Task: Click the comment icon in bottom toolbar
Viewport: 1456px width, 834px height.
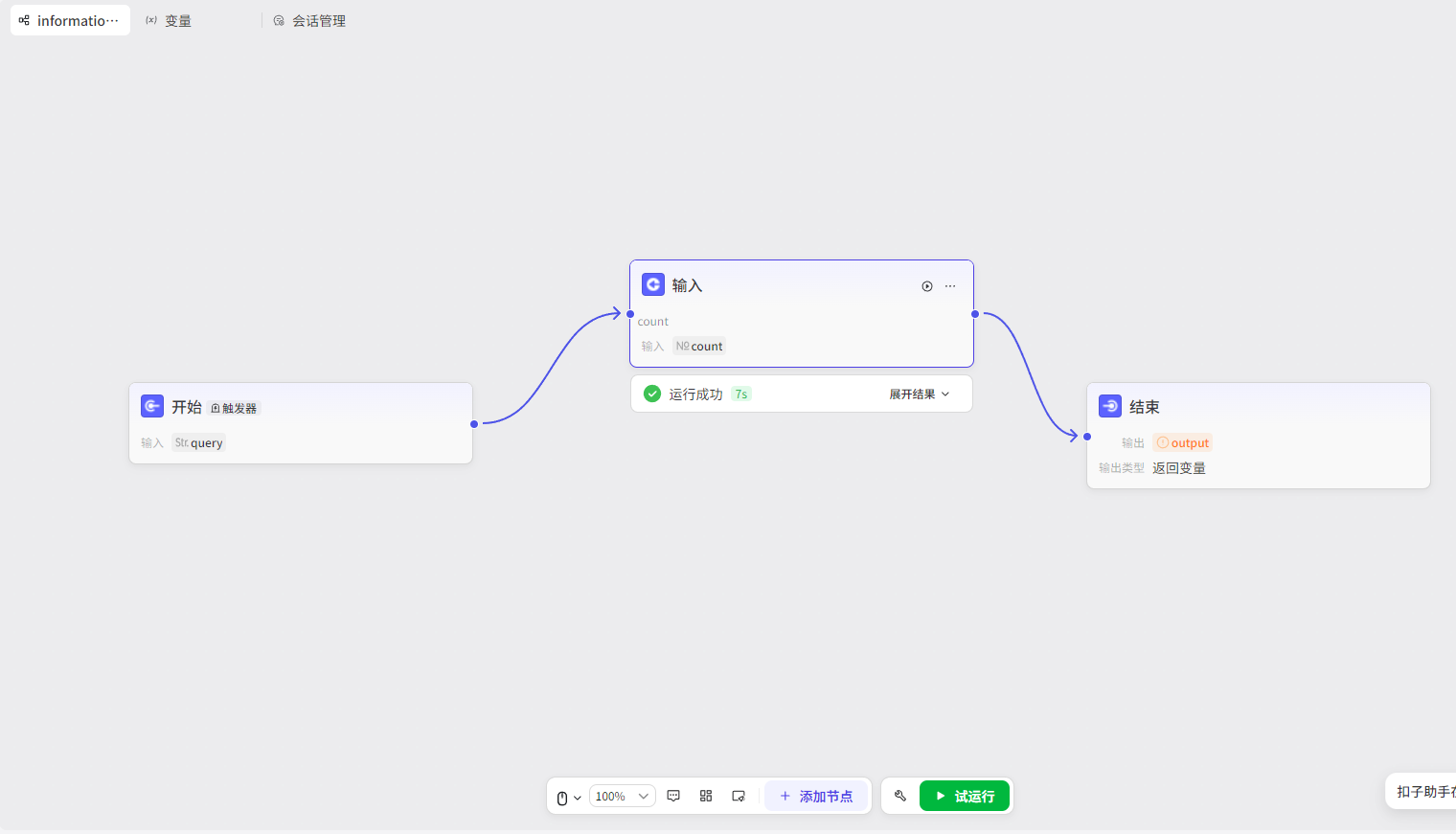Action: click(x=673, y=796)
